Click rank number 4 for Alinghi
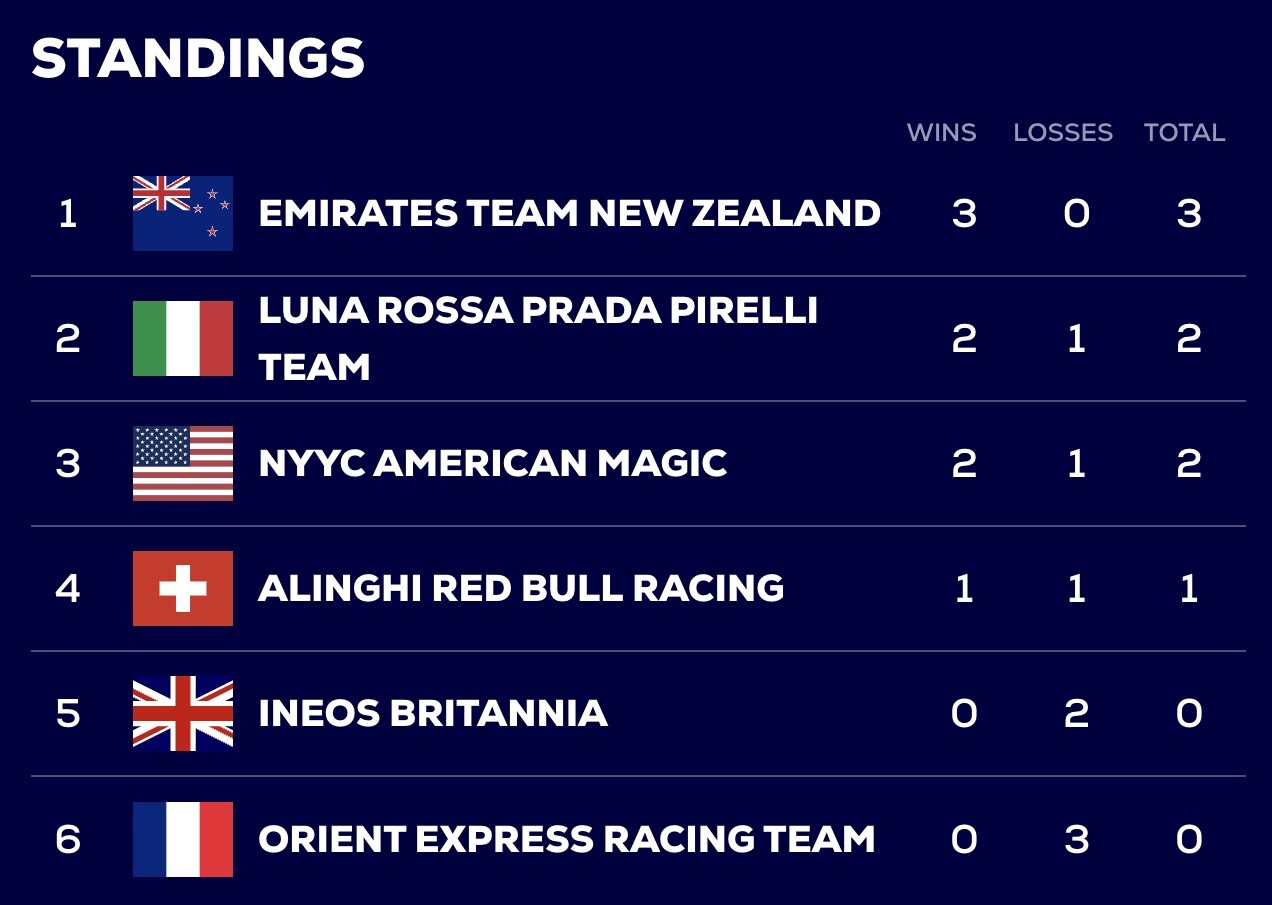Screen dimensions: 1272x905 click(x=67, y=588)
